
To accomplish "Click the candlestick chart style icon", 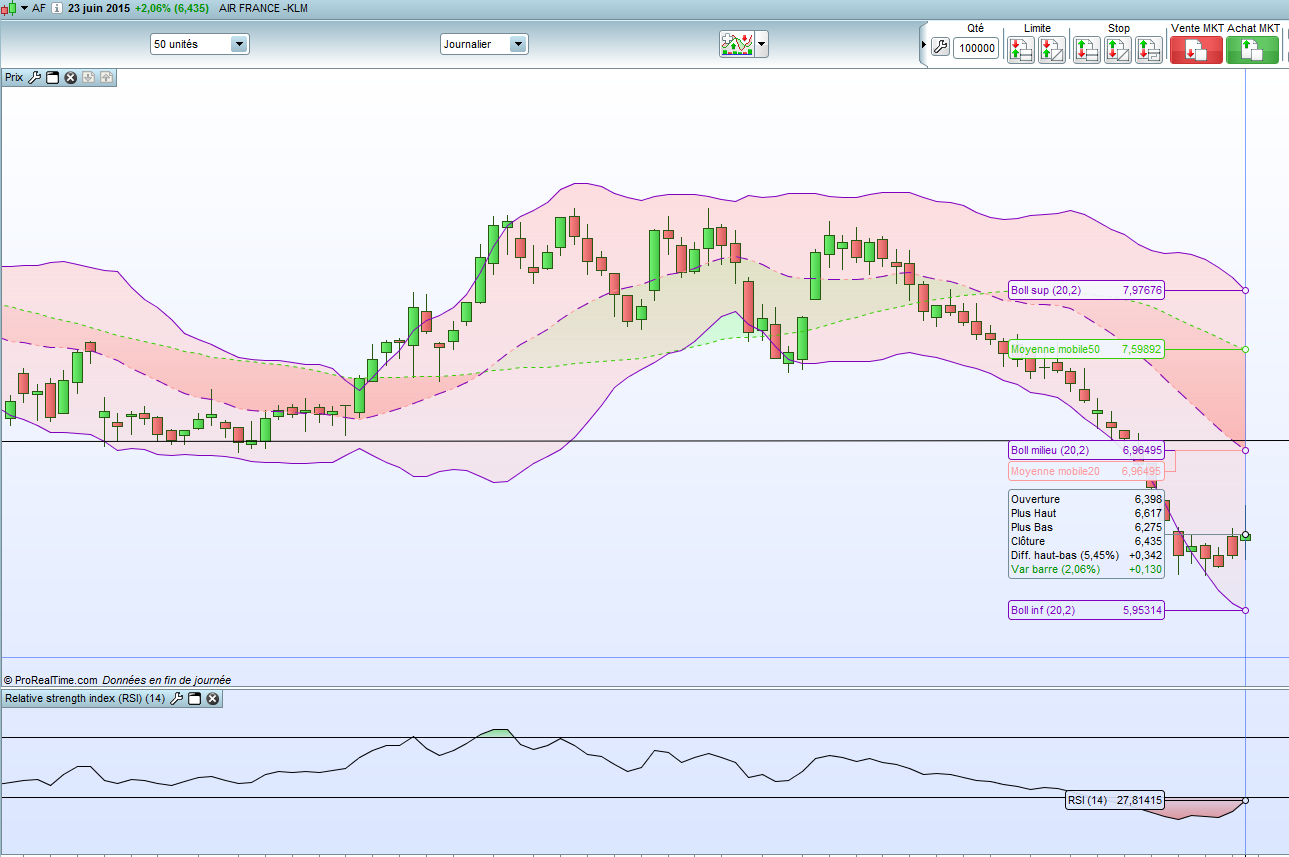I will [8, 8].
